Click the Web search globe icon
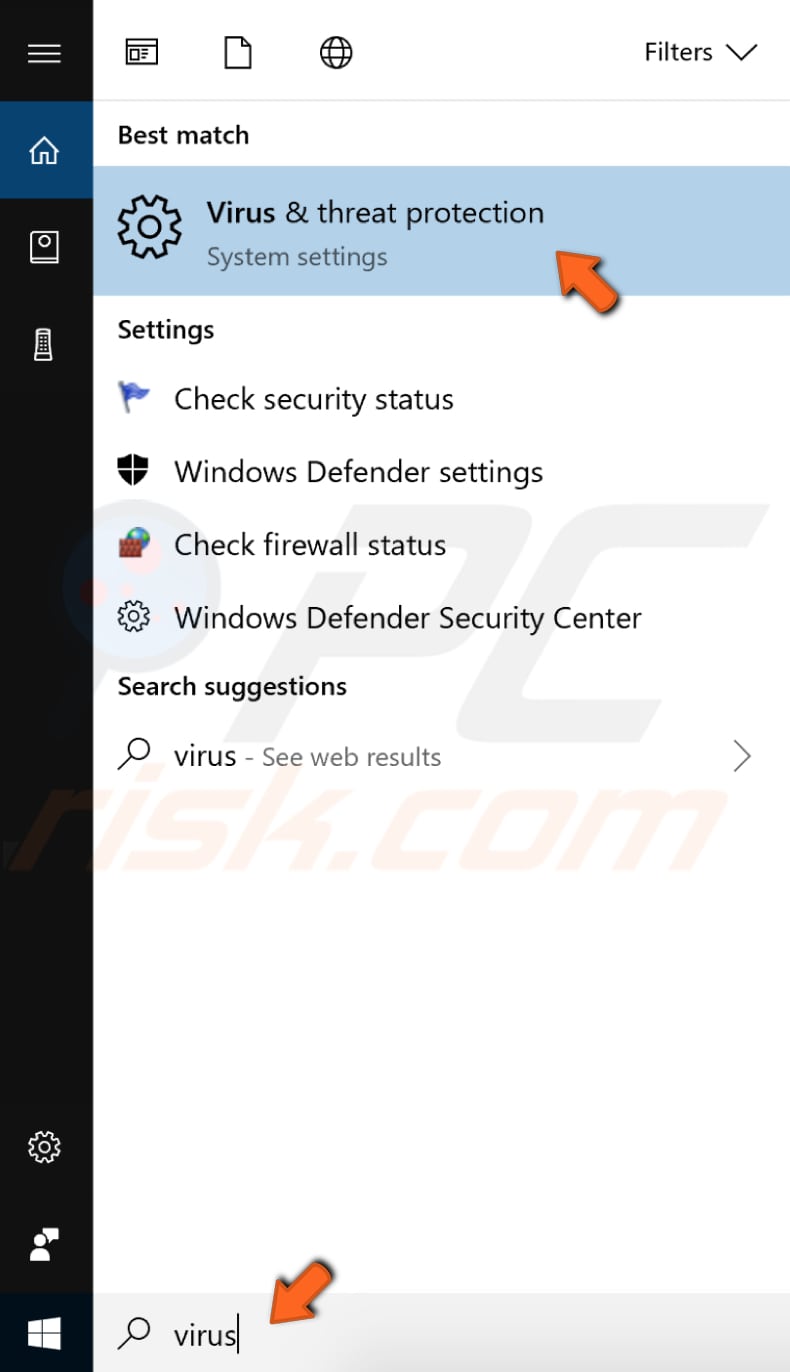 336,52
